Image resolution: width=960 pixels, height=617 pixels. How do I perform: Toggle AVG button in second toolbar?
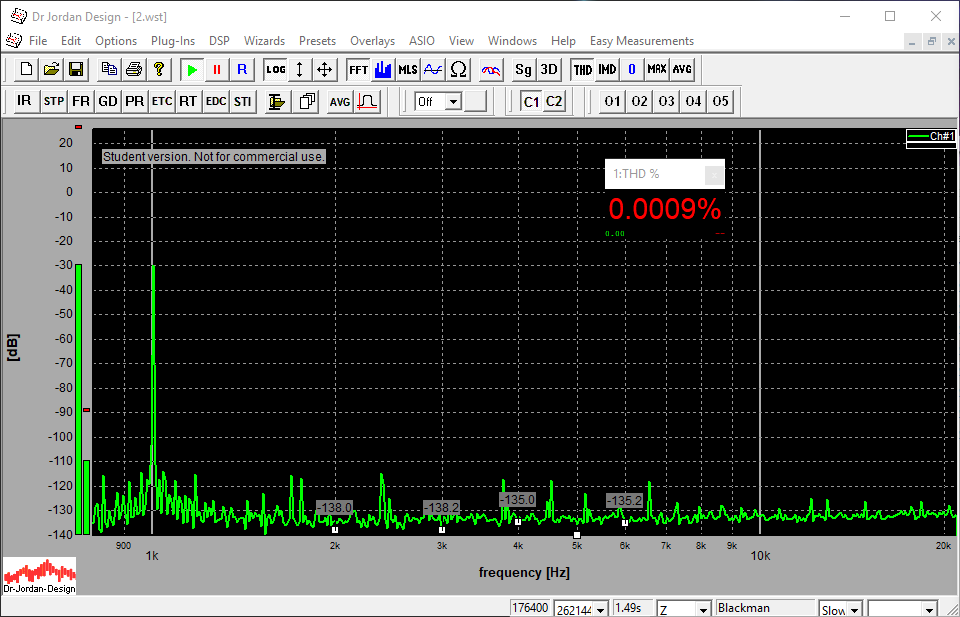[x=340, y=101]
